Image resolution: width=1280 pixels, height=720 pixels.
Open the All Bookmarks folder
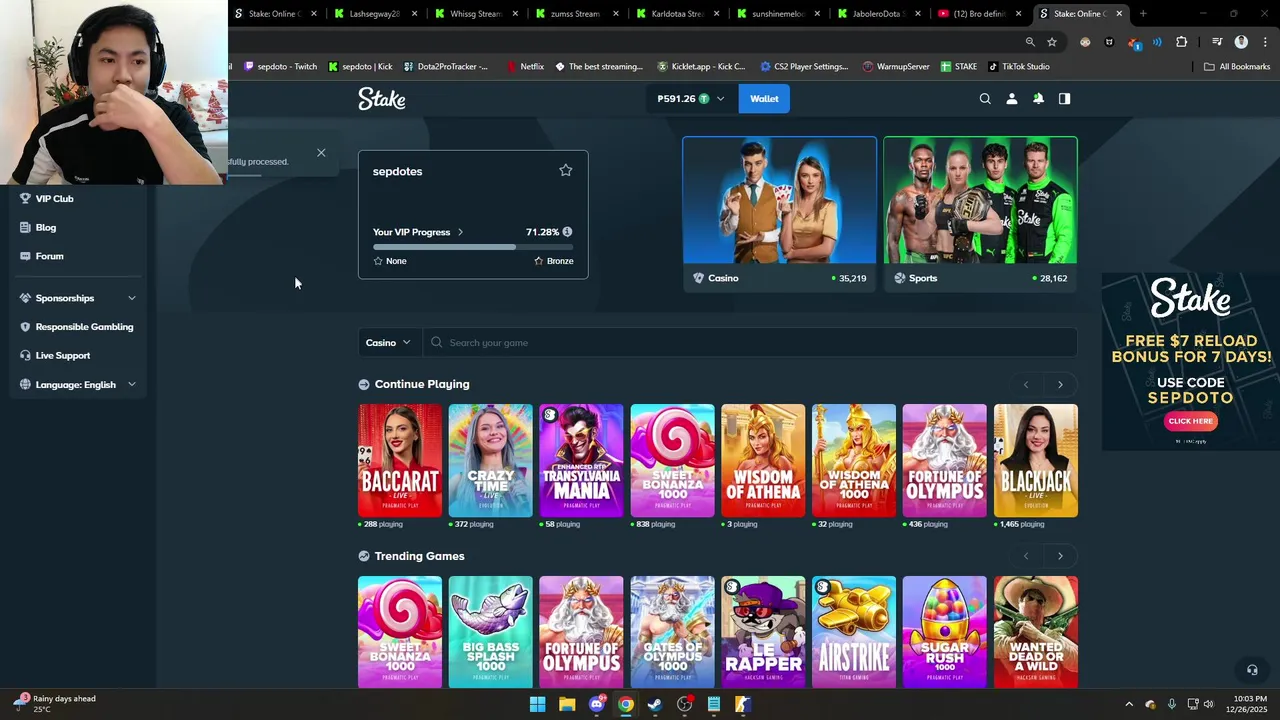tap(1237, 67)
